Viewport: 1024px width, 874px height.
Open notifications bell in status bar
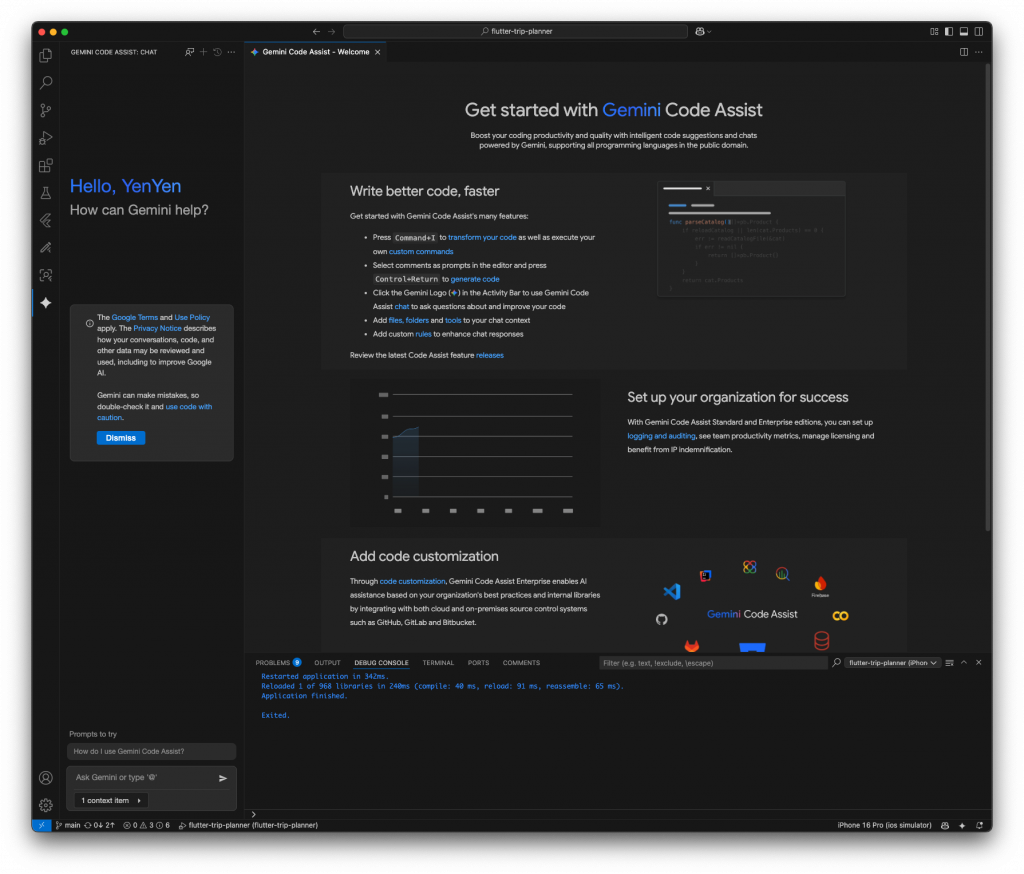click(x=979, y=825)
